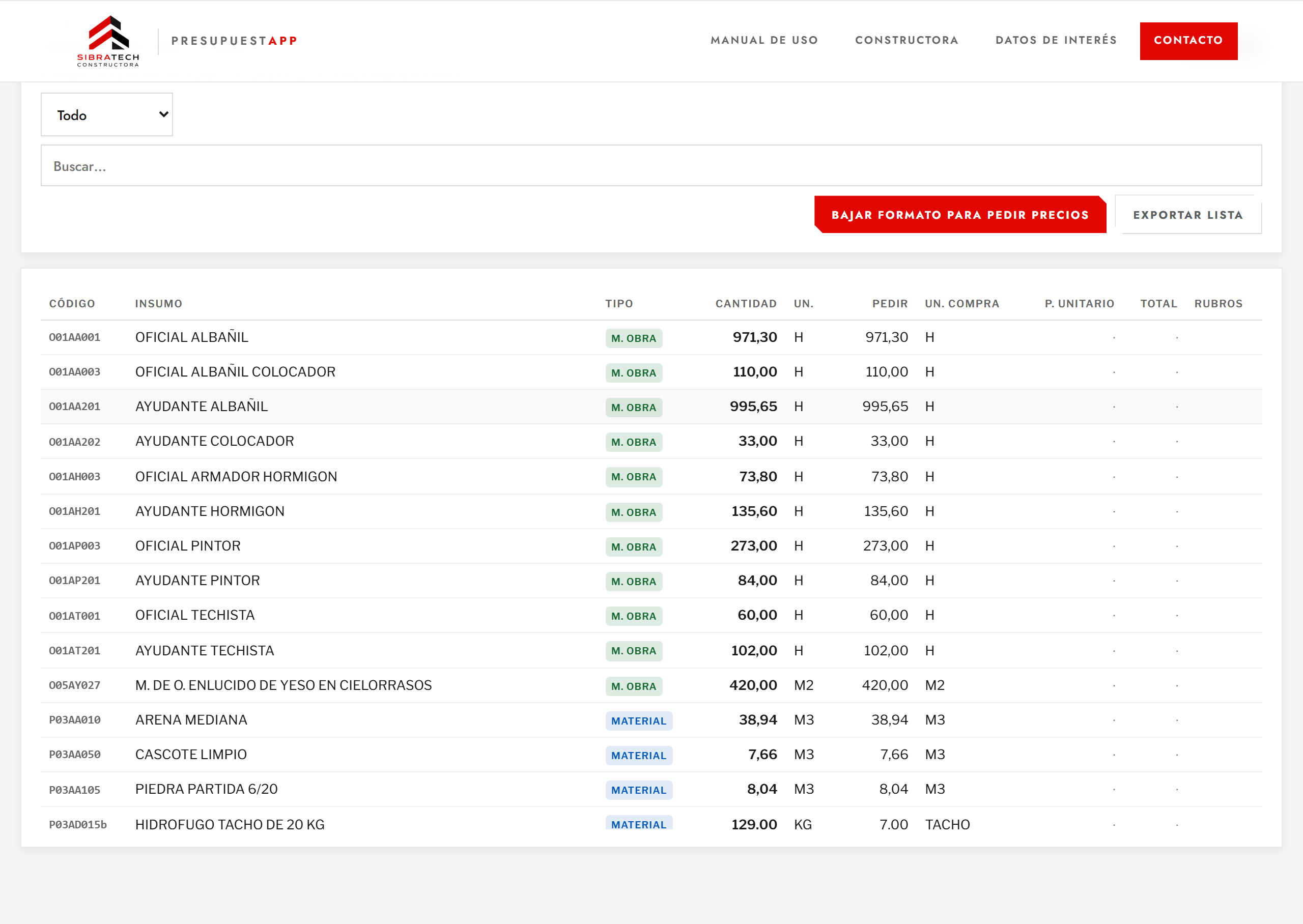Viewport: 1303px width, 924px height.
Task: Click the Tipo column header
Action: [x=619, y=304]
